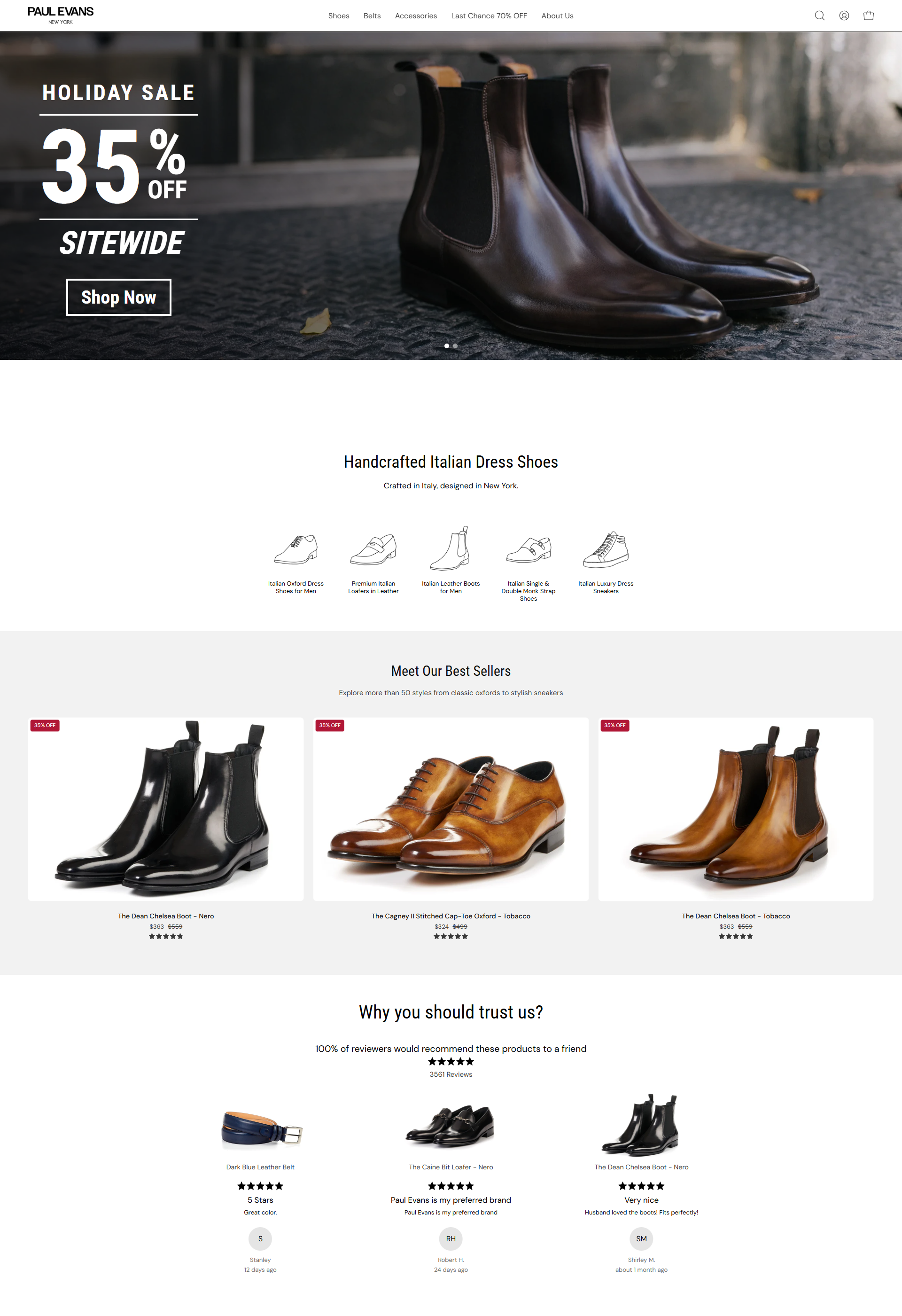Select the monk strap shoe icon
902x1316 pixels.
pos(528,548)
